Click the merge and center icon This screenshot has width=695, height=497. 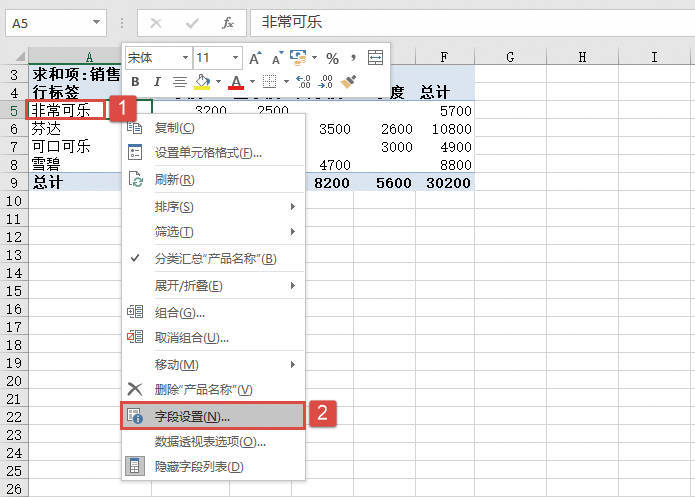[x=376, y=58]
